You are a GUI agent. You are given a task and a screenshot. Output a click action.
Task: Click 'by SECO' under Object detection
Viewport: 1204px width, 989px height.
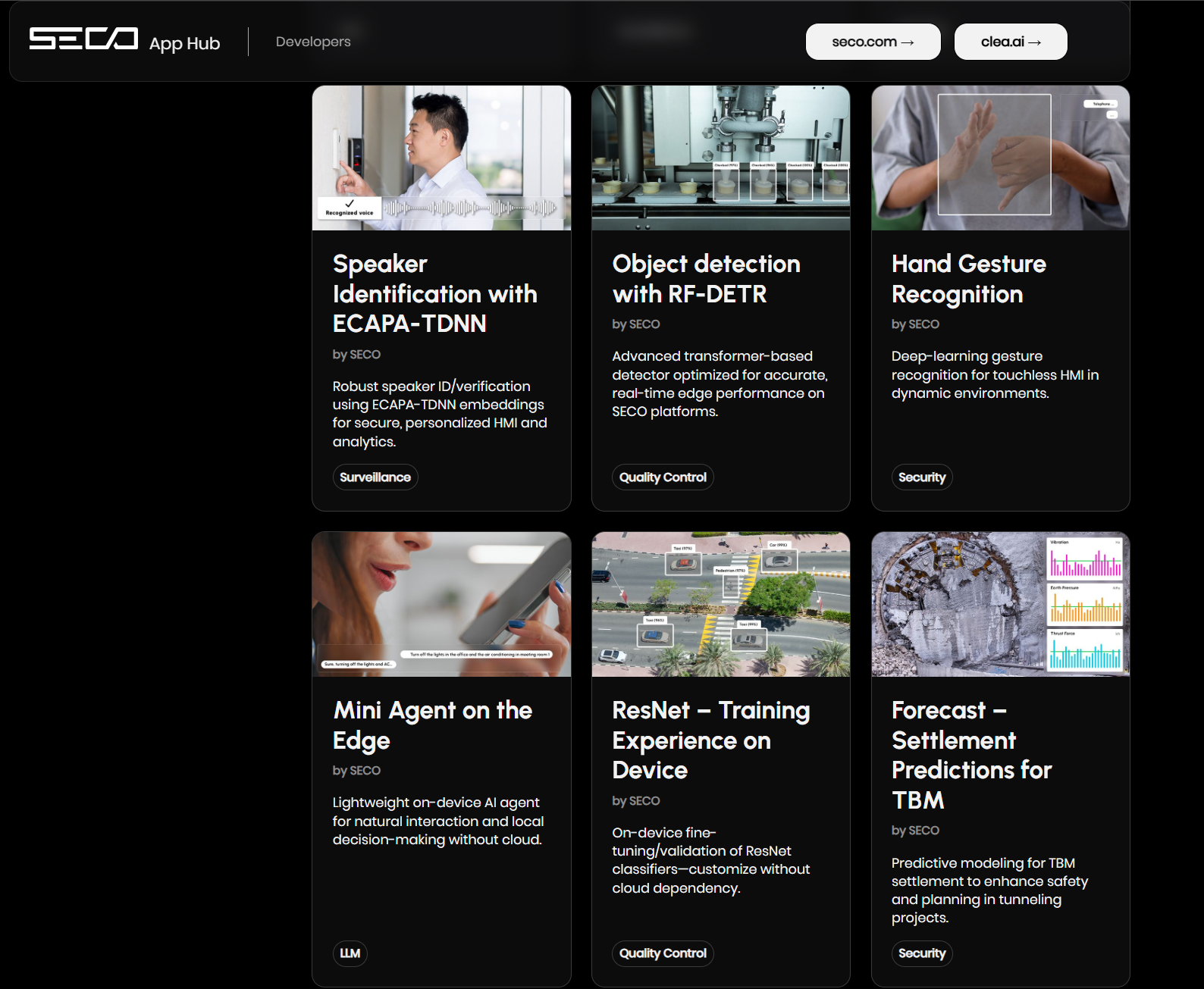click(x=636, y=324)
